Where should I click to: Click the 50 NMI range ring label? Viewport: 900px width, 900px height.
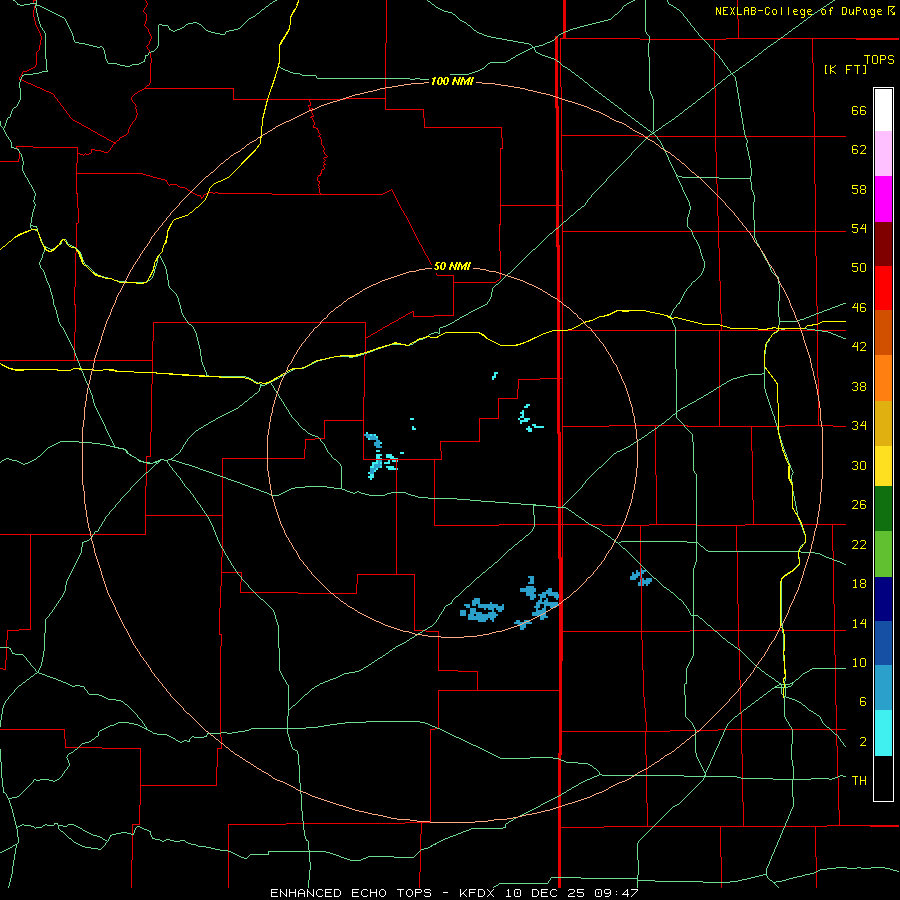[452, 266]
